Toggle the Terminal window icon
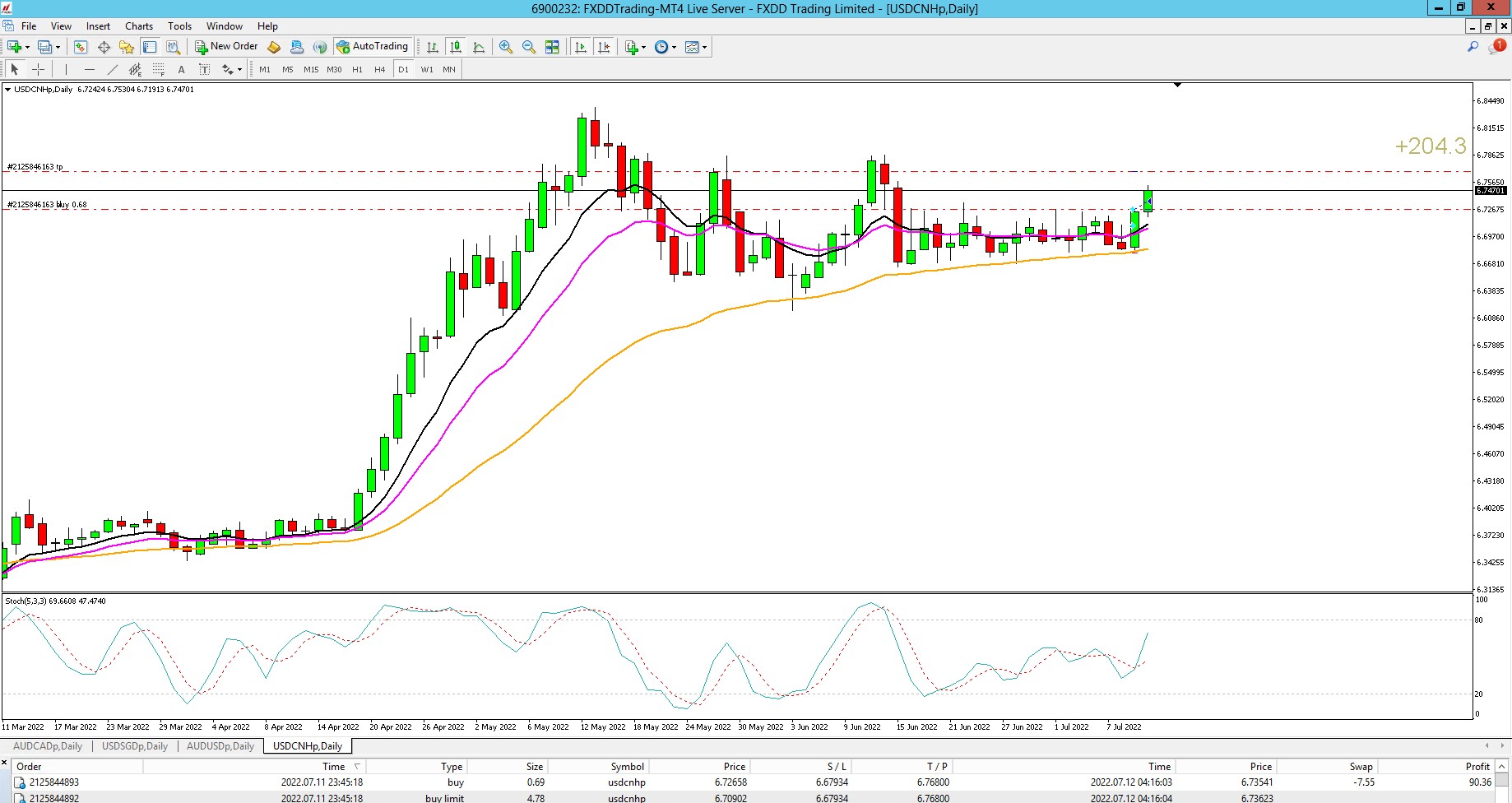The image size is (1512, 803). [150, 47]
